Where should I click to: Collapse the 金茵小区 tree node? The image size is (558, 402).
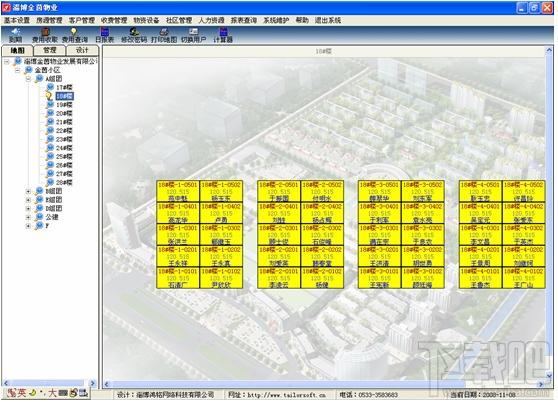(x=17, y=70)
